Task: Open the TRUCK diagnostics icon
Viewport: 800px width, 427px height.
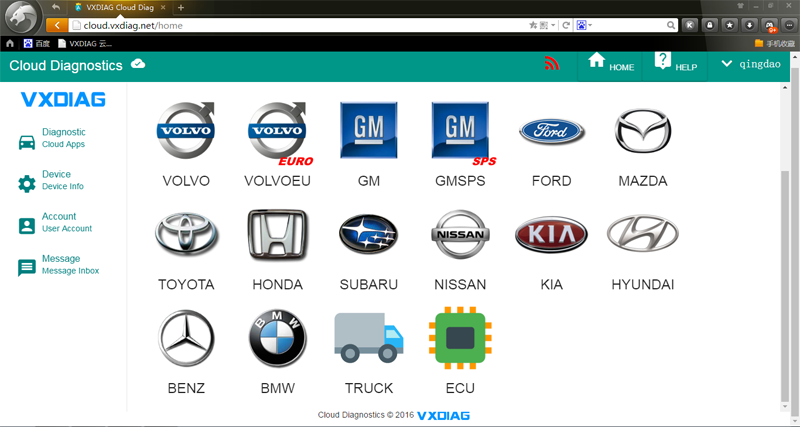Action: pos(369,338)
